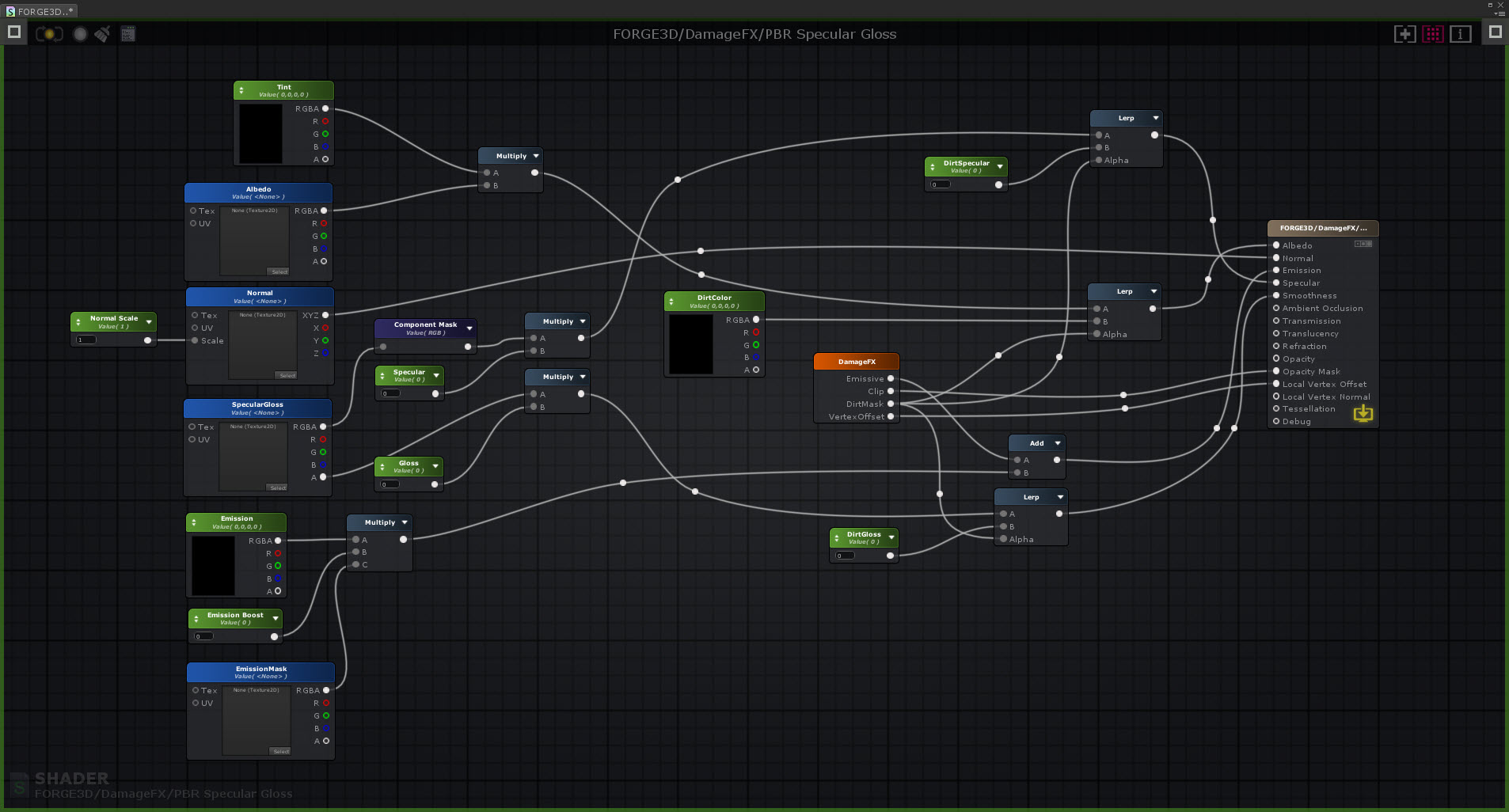Expand DirtSpecular node dropdown arrow

pos(1000,166)
